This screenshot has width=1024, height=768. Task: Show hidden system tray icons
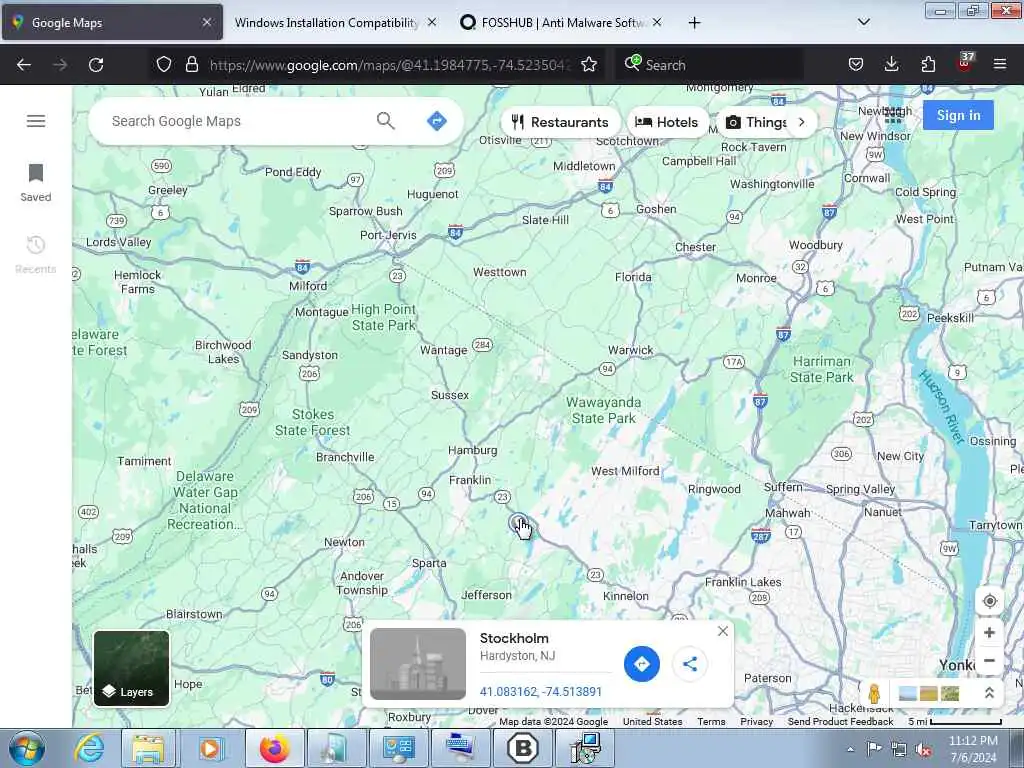850,749
